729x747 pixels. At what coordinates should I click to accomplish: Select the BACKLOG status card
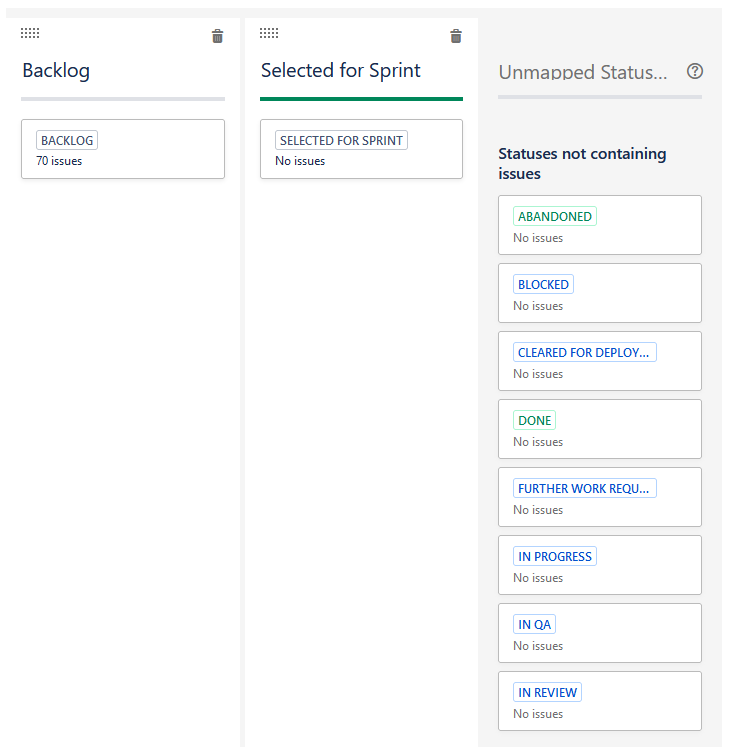[123, 149]
